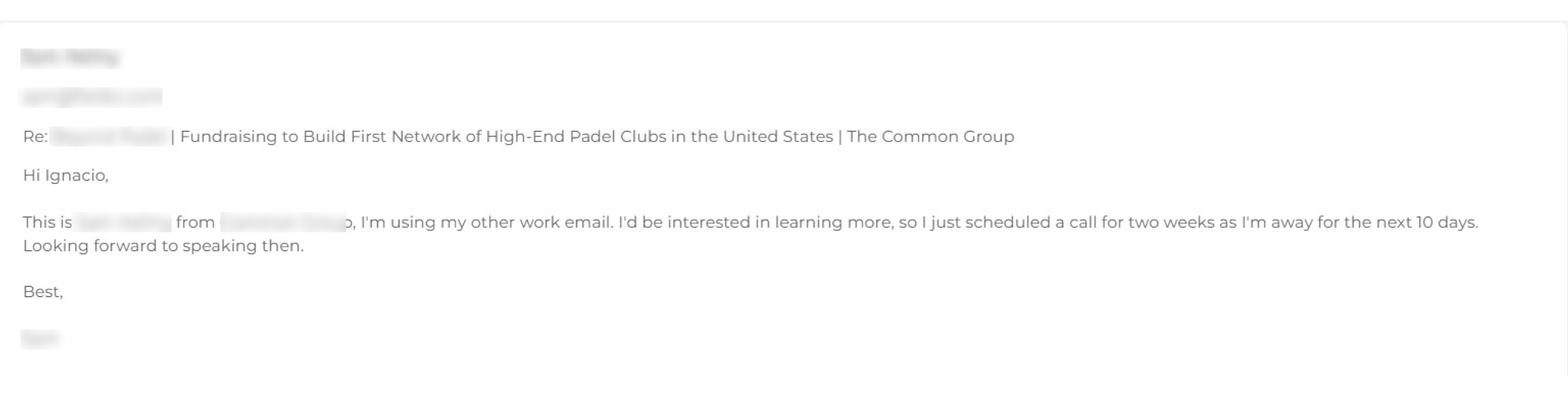Screen dimensions: 1568x398
Task: Click "This is" at start of body
Action: [x=47, y=223]
